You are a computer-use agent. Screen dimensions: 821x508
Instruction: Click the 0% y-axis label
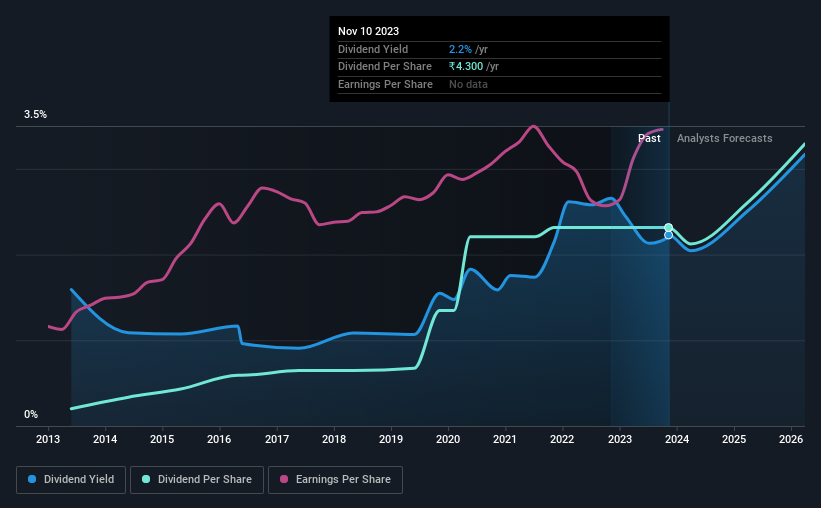[31, 415]
